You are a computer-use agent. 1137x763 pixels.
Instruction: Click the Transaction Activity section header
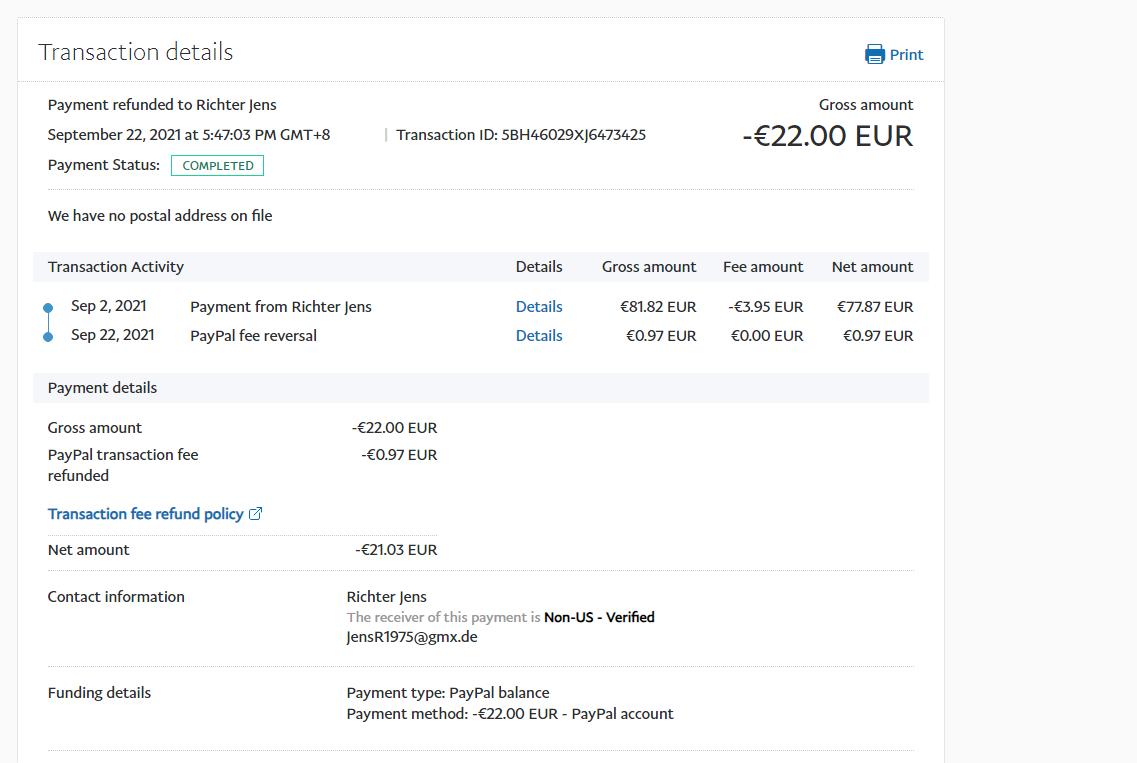click(x=116, y=267)
